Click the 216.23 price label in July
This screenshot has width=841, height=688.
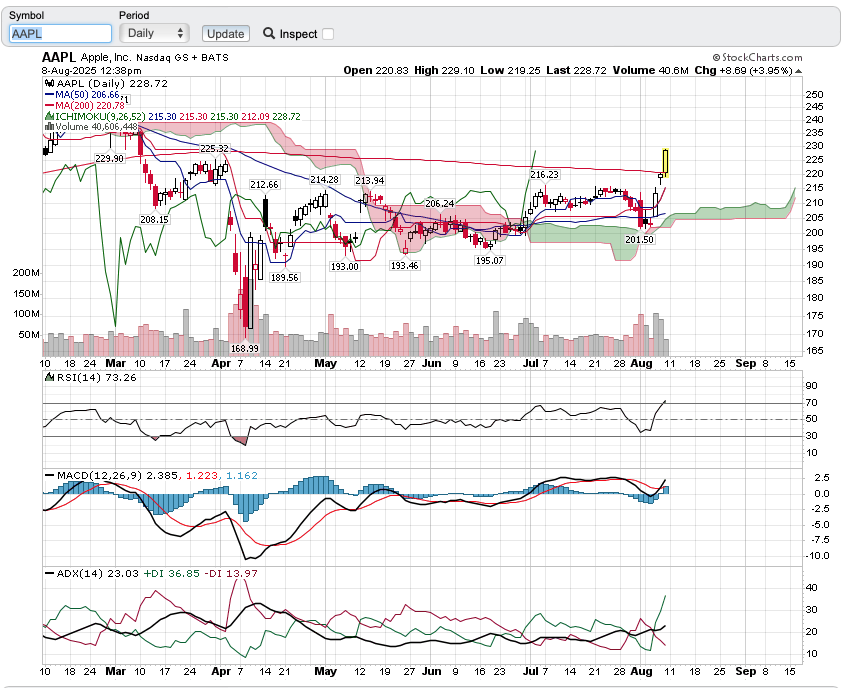click(544, 174)
